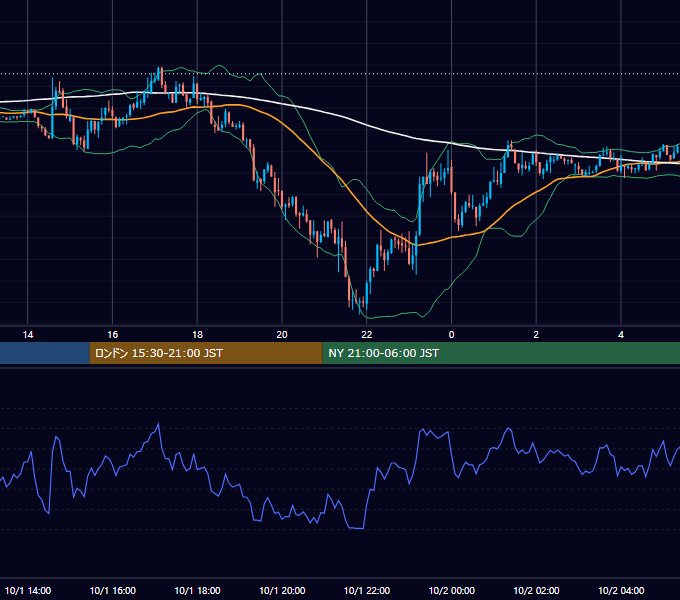The height and width of the screenshot is (600, 680).
Task: Select the NY 21:00-06:00 JST session bar
Action: 501,353
